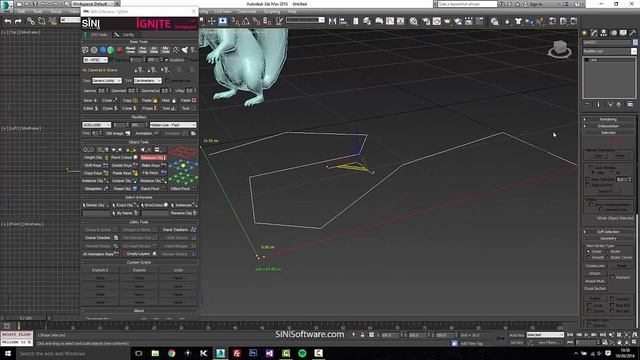Click the Height Obj tool button
This screenshot has height=360, width=640.
[x=96, y=158]
